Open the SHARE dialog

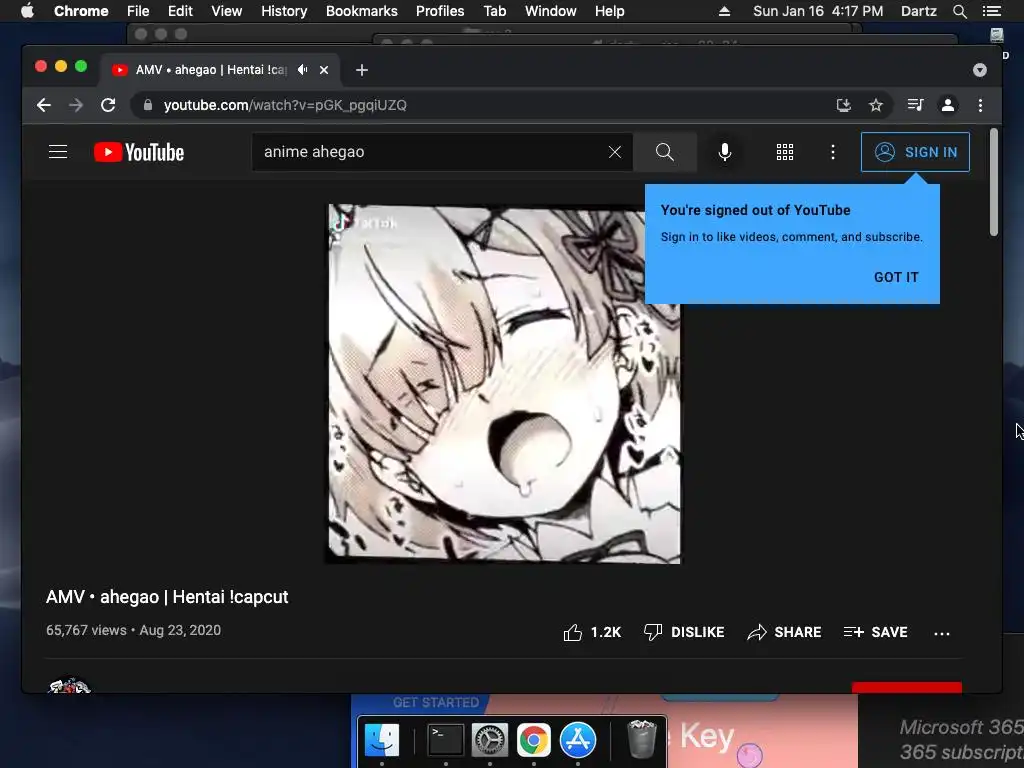point(784,632)
